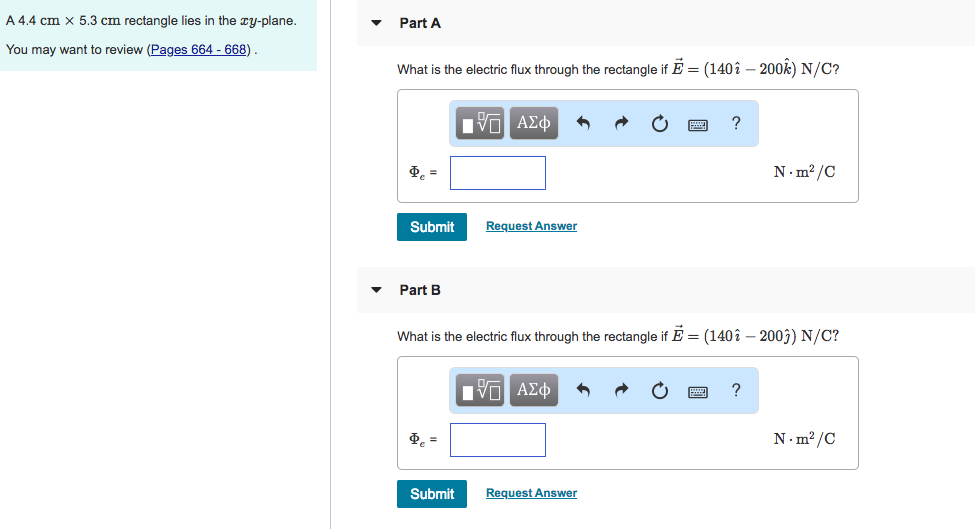
Task: Open Greek symbols menu in Part B
Action: click(x=533, y=390)
